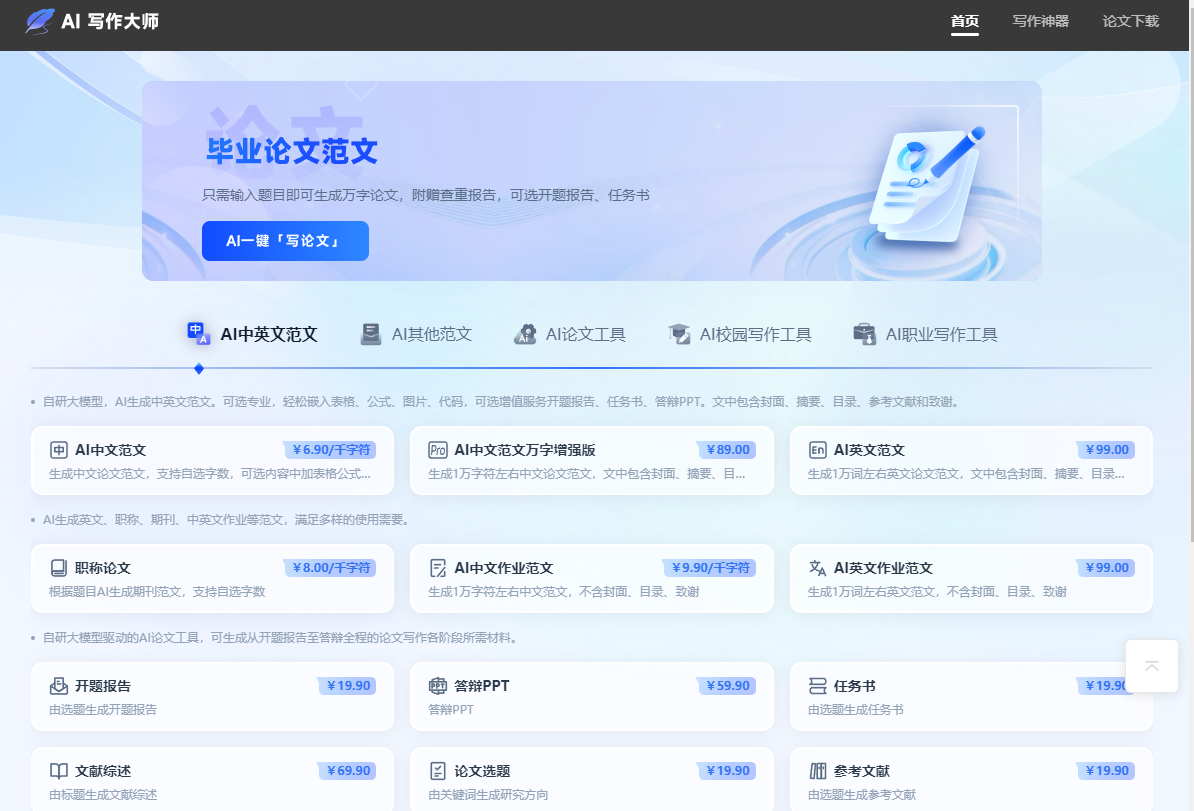1194x811 pixels.
Task: Click the ¥89.00 price tag
Action: tap(726, 450)
